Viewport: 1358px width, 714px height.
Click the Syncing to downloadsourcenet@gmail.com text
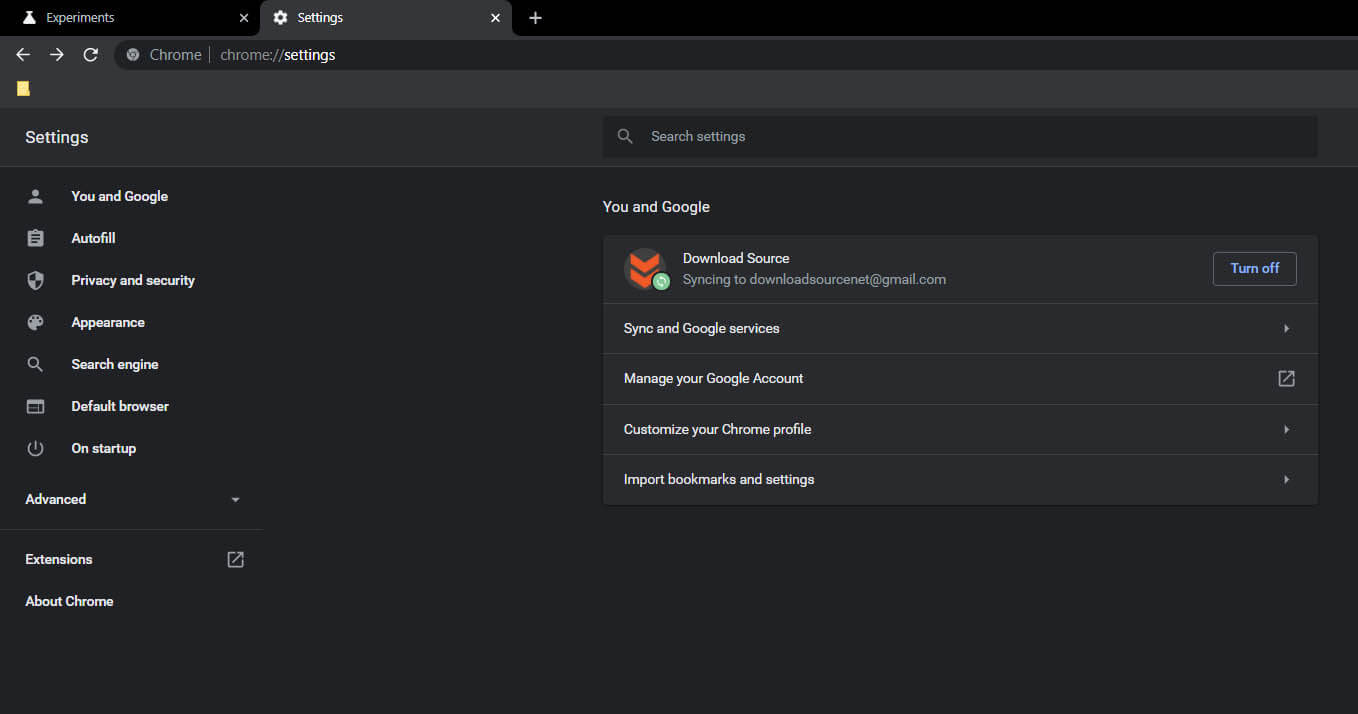[x=814, y=279]
